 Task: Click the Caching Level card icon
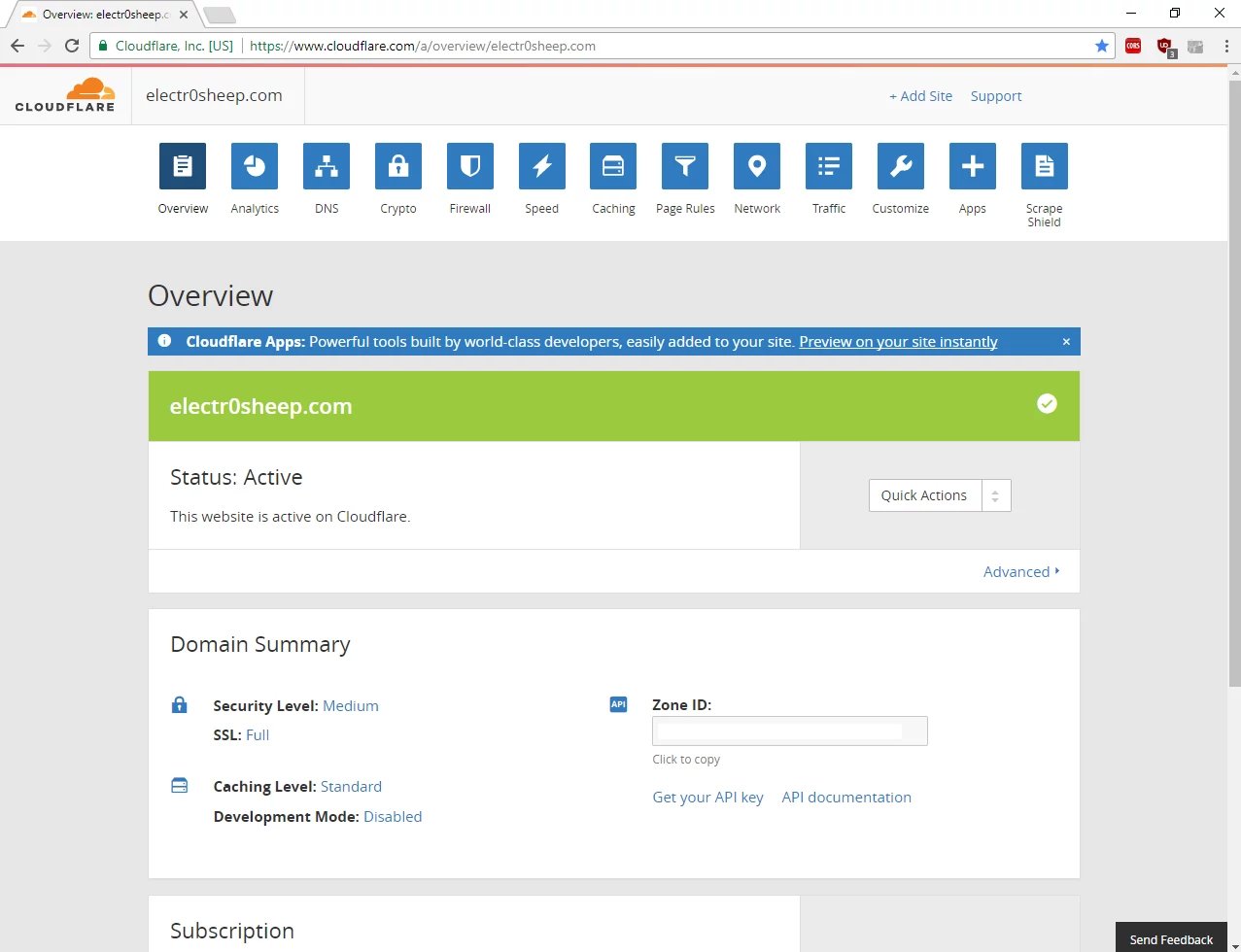click(x=179, y=785)
